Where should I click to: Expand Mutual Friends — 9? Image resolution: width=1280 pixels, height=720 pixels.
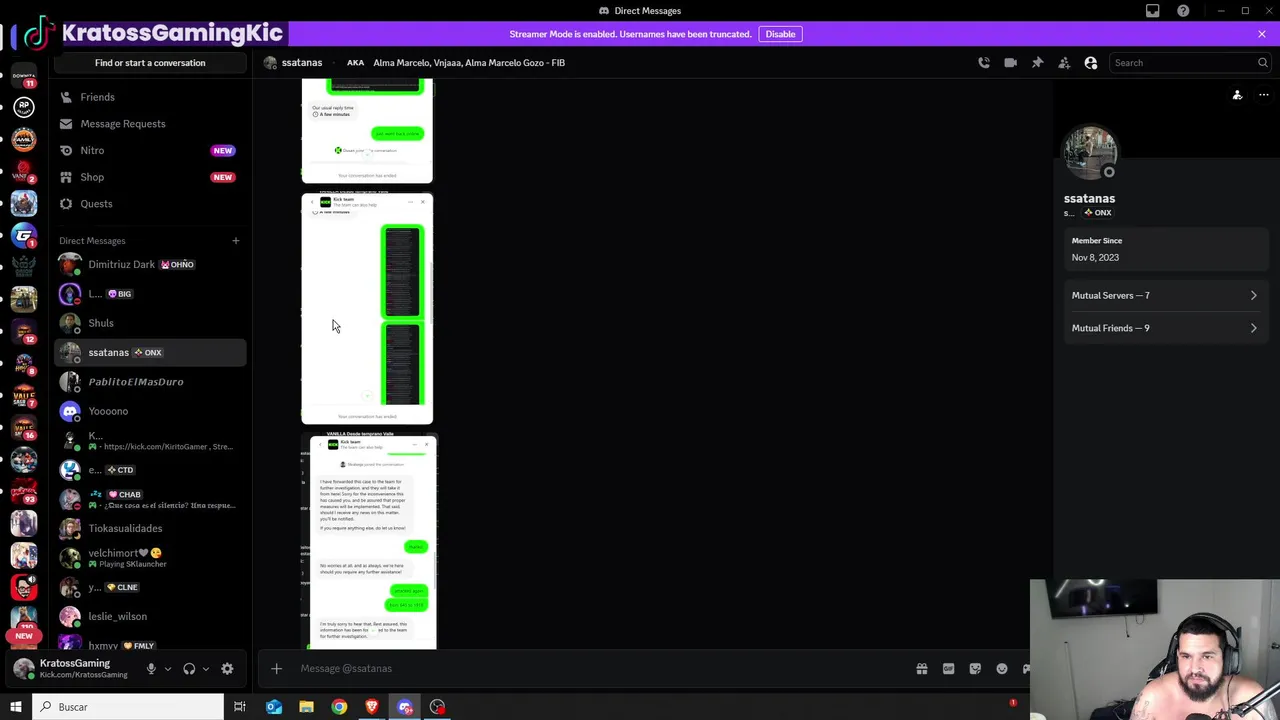tap(1164, 328)
